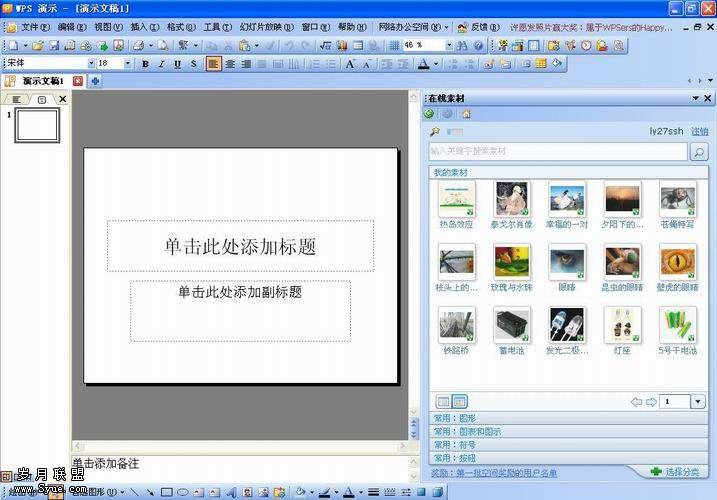
Task: Open the 幻灯片放映 menu
Action: point(267,27)
